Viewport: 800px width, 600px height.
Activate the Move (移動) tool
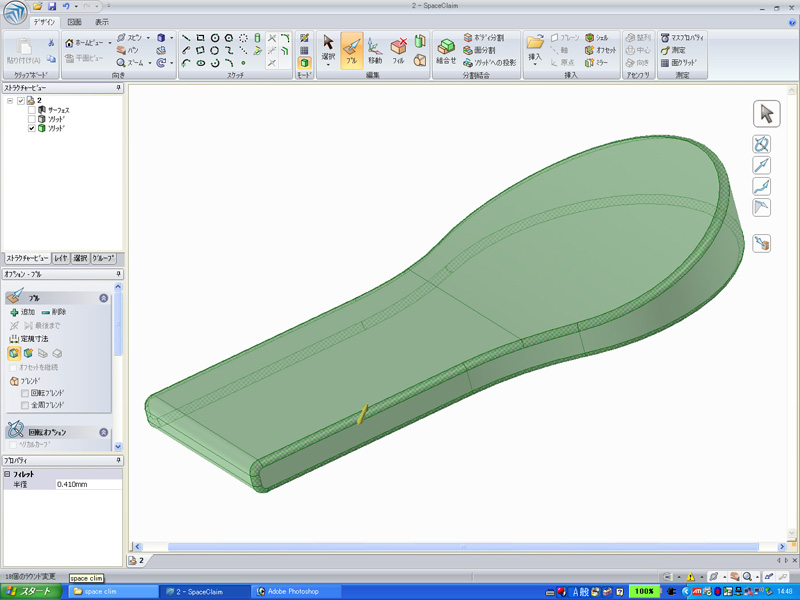pyautogui.click(x=374, y=50)
